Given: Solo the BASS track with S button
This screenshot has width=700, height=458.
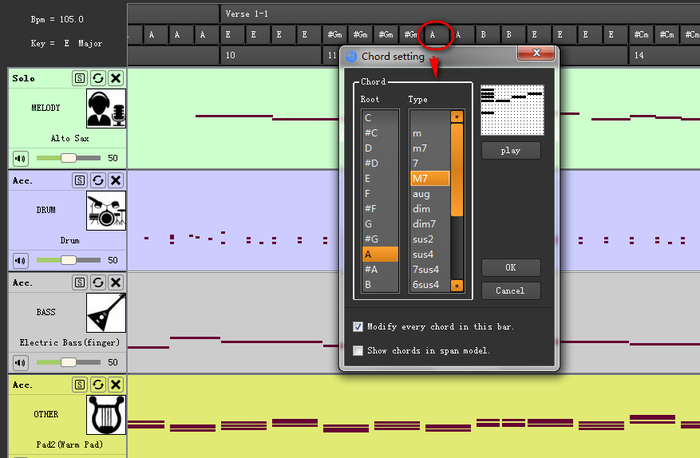Looking at the screenshot, I should 79,283.
